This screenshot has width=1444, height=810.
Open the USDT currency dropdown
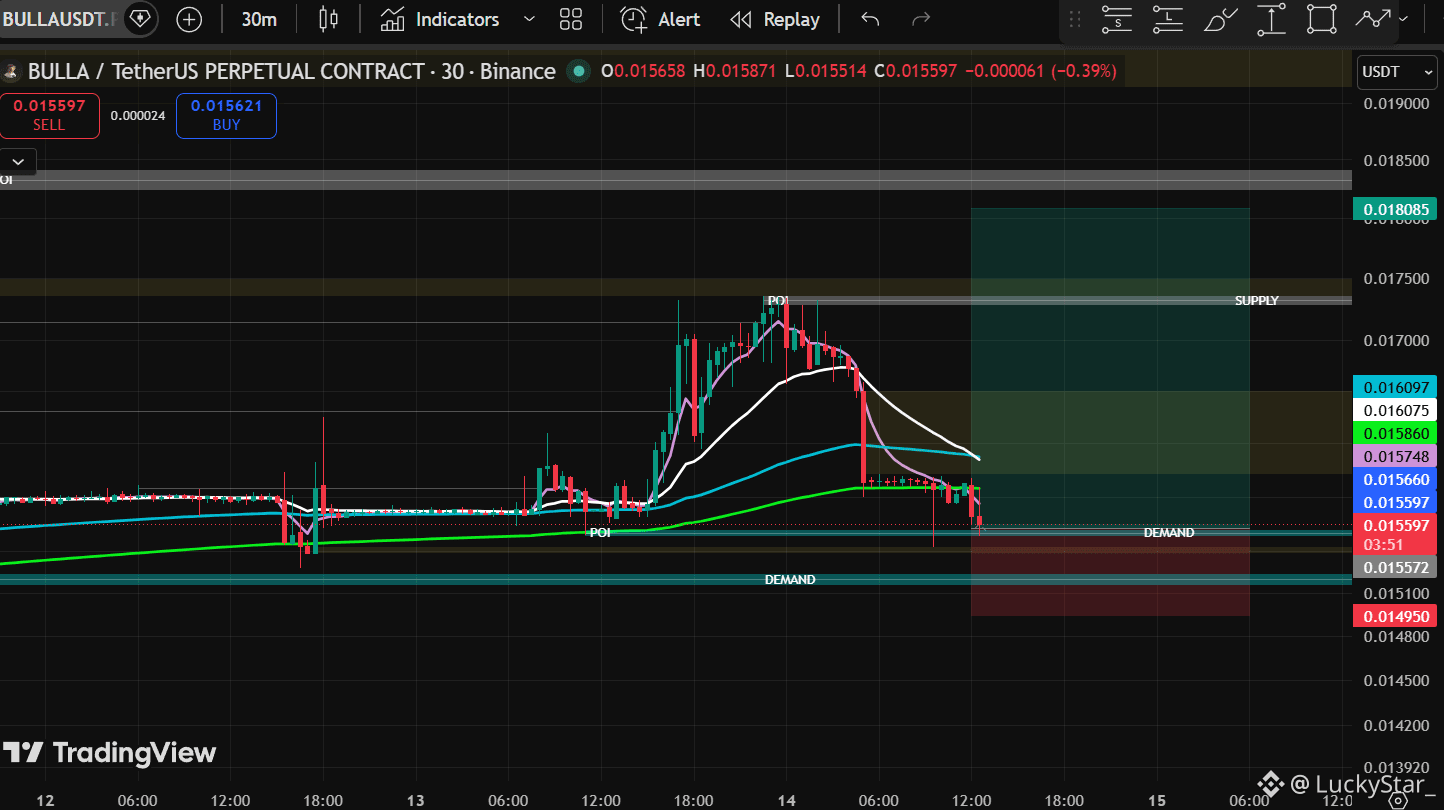click(x=1396, y=72)
